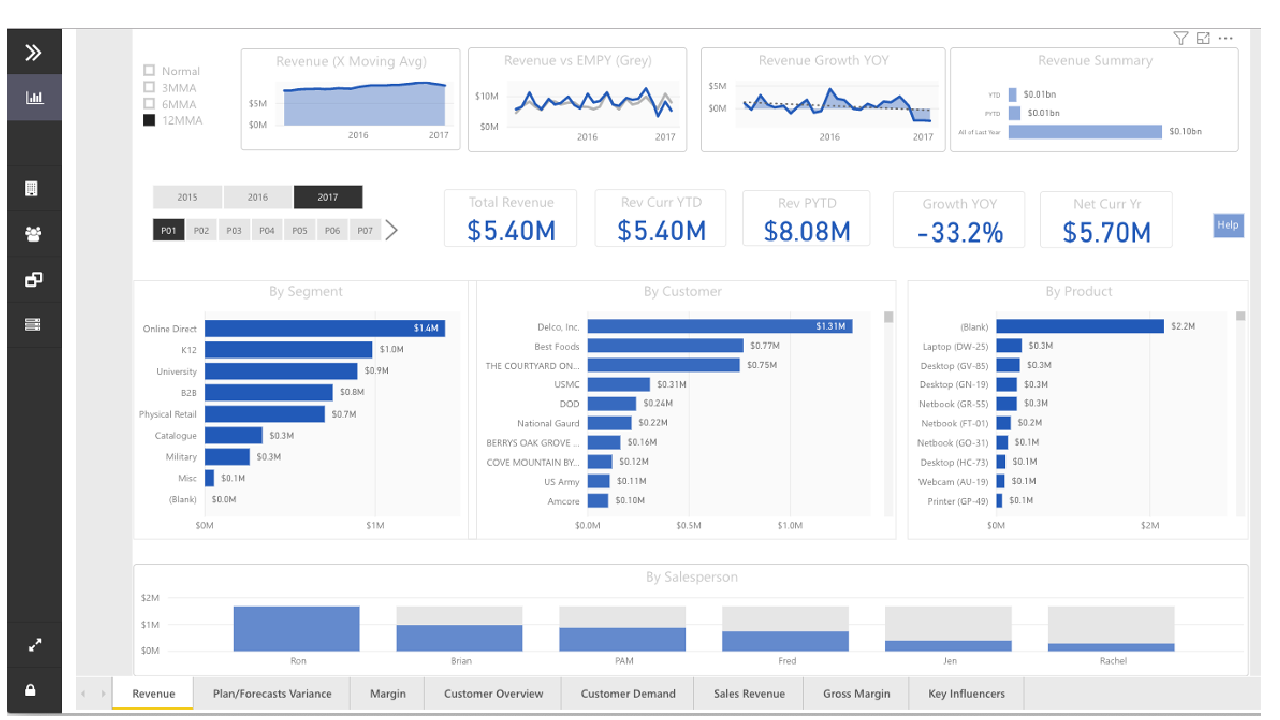Switch to the Margin tab
1280x720 pixels.
388,693
